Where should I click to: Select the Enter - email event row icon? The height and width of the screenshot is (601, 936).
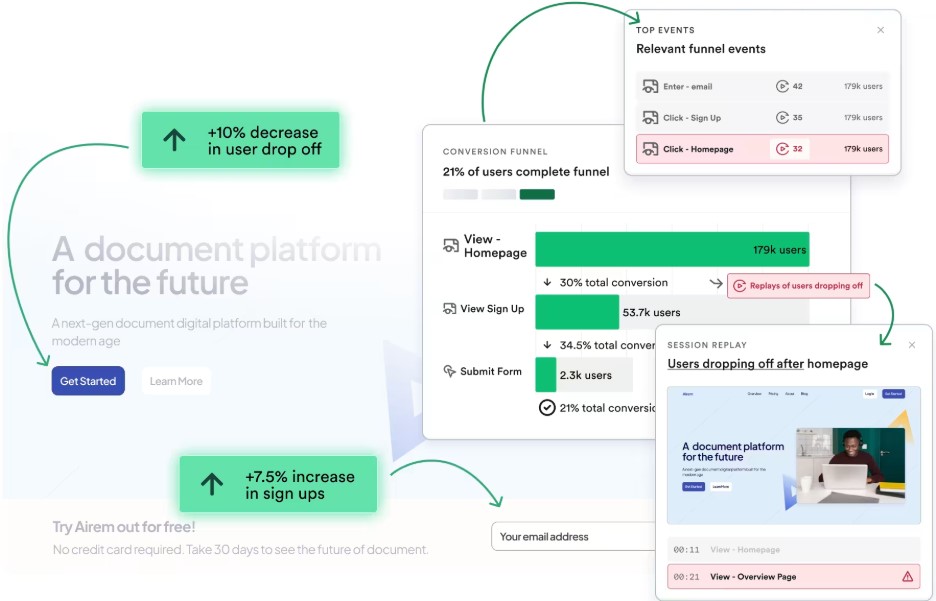(x=650, y=87)
